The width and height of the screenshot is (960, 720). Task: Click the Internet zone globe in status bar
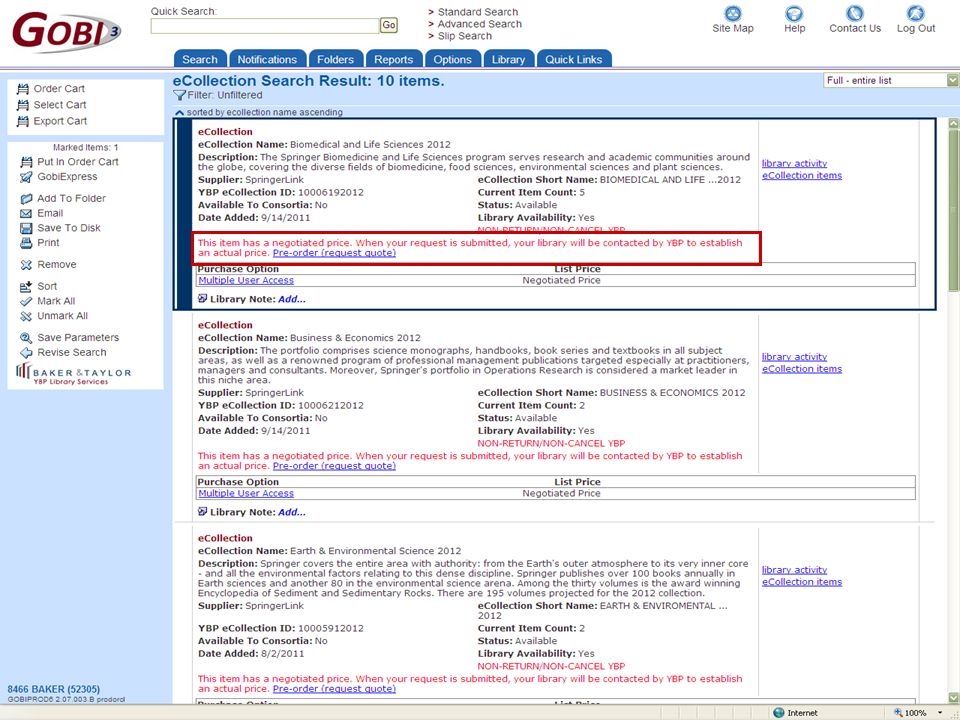pyautogui.click(x=779, y=713)
